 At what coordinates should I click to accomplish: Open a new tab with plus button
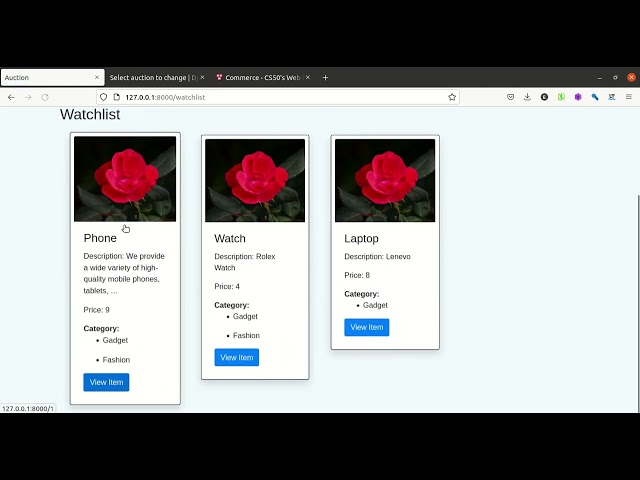(x=325, y=78)
